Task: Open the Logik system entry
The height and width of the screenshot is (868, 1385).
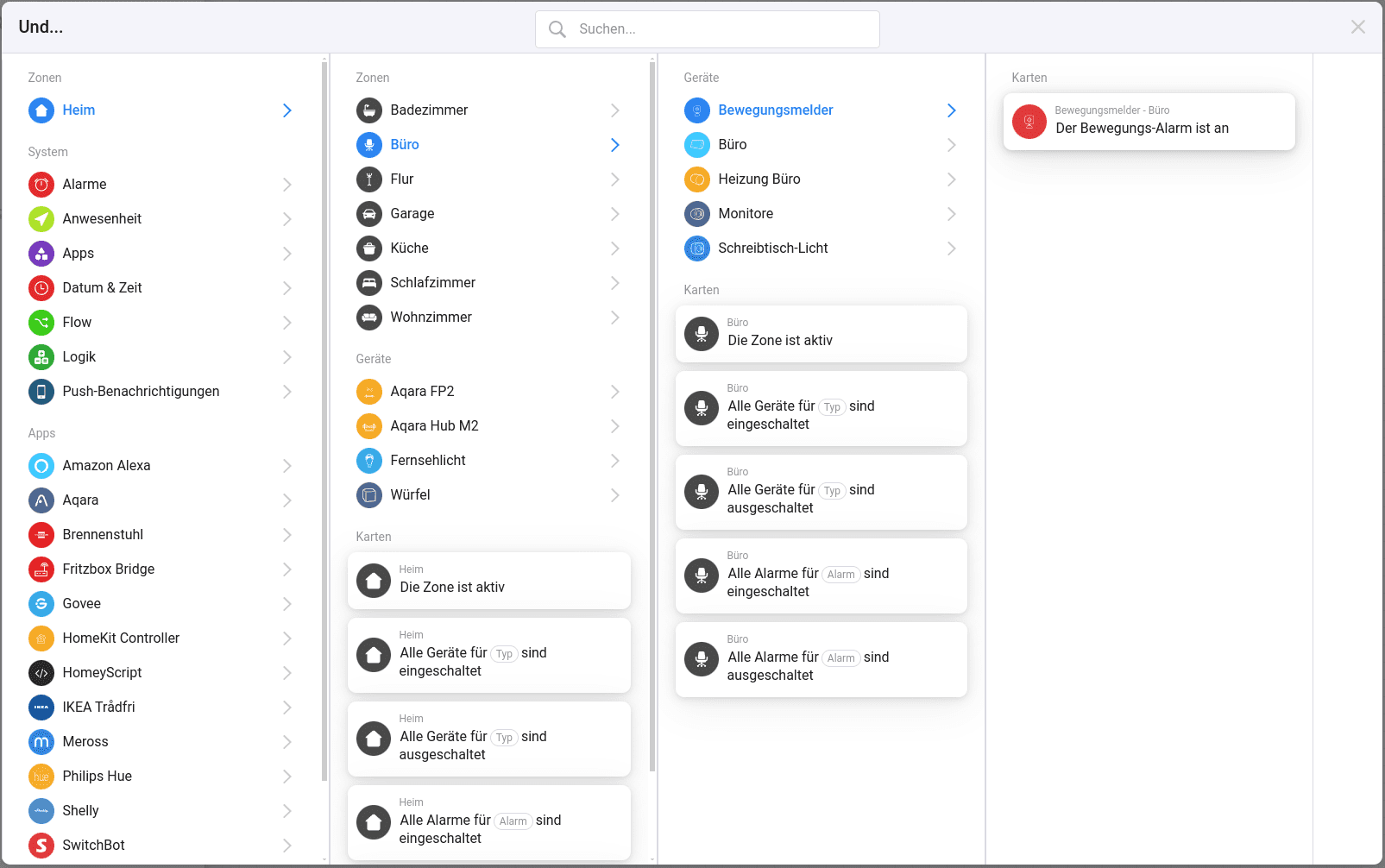Action: coord(79,357)
